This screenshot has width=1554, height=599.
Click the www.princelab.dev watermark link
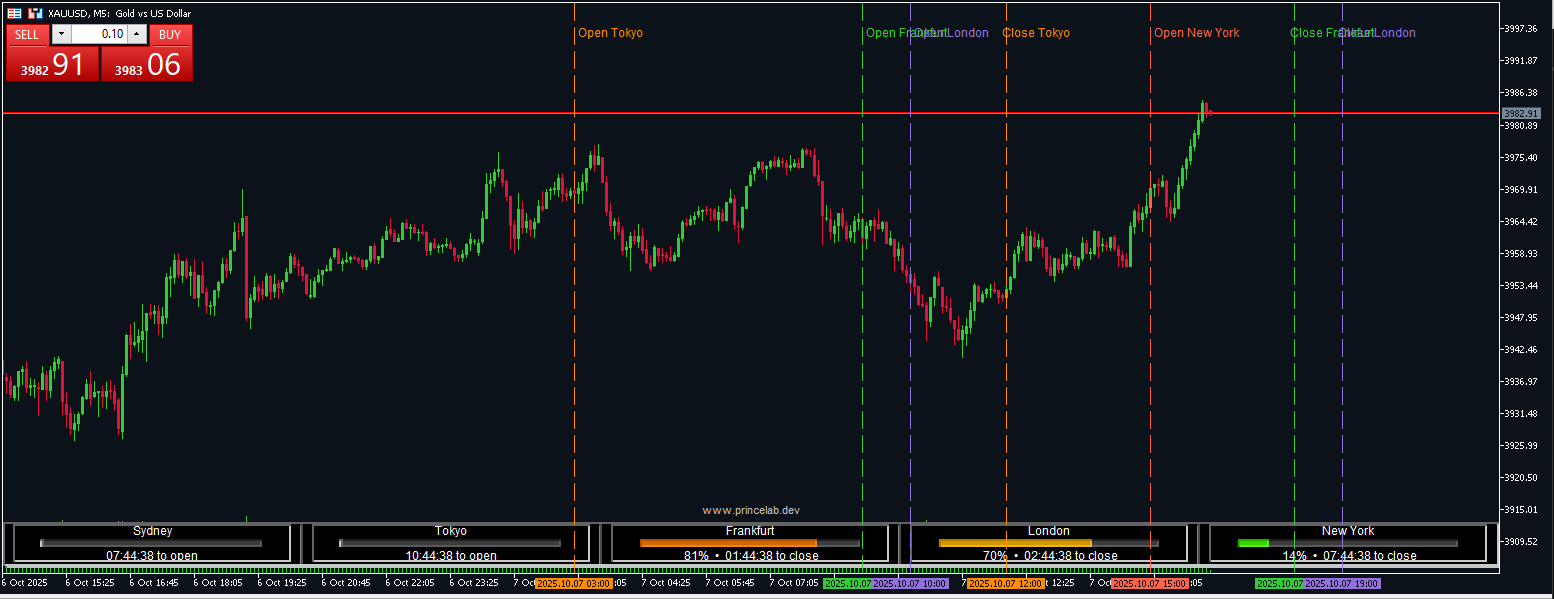751,510
